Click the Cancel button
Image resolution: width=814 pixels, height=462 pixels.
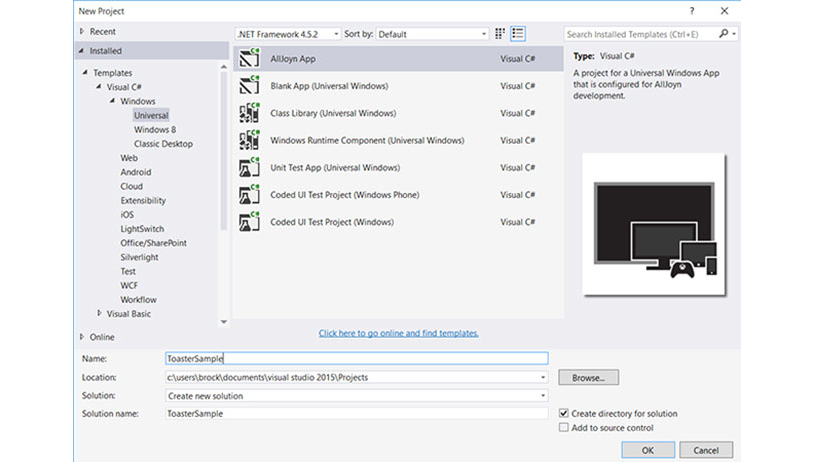(706, 450)
